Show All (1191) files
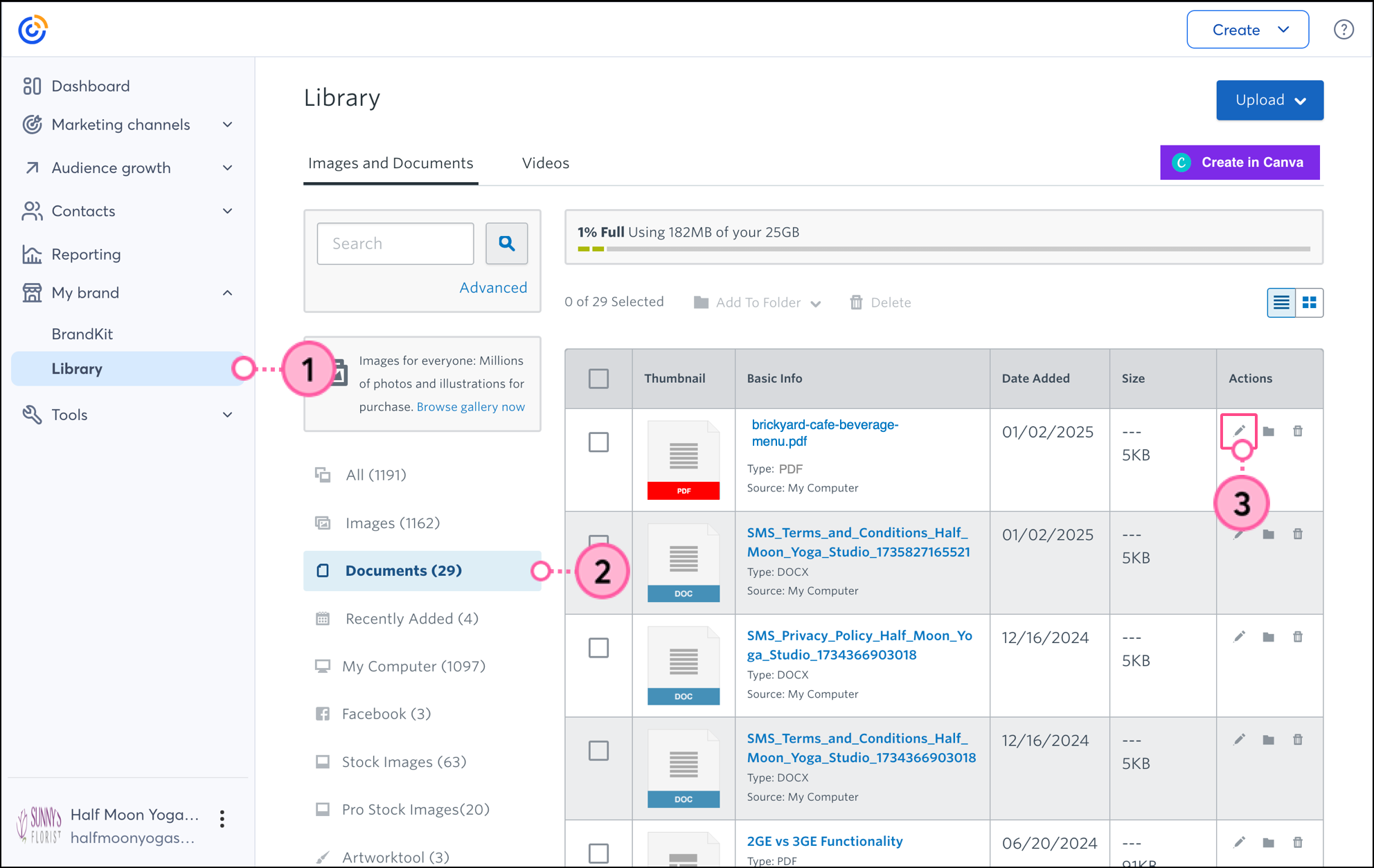Screen dimensions: 1374x868 tap(376, 475)
